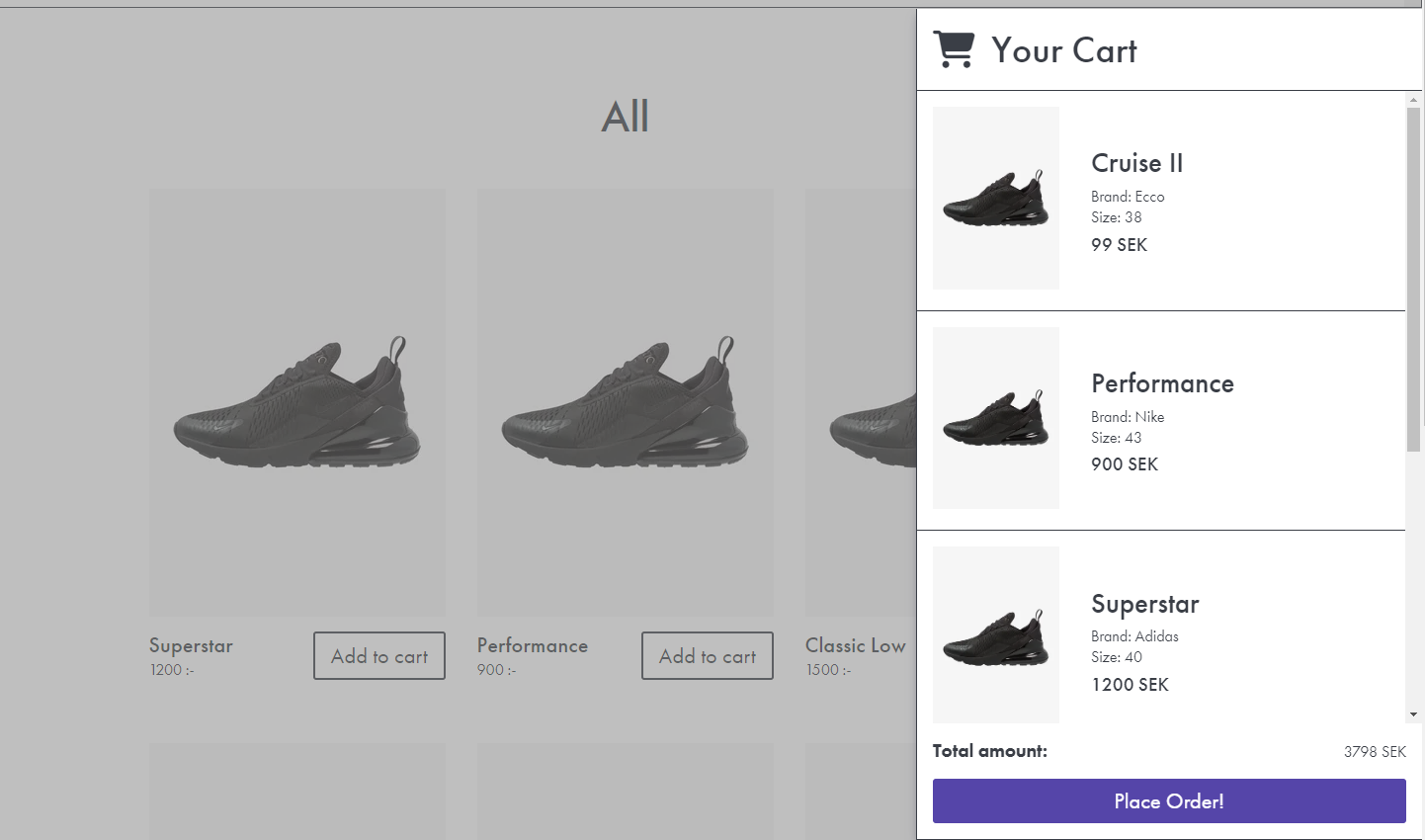Open the Superstar thumbnail in the cart
The image size is (1425, 840).
point(996,634)
